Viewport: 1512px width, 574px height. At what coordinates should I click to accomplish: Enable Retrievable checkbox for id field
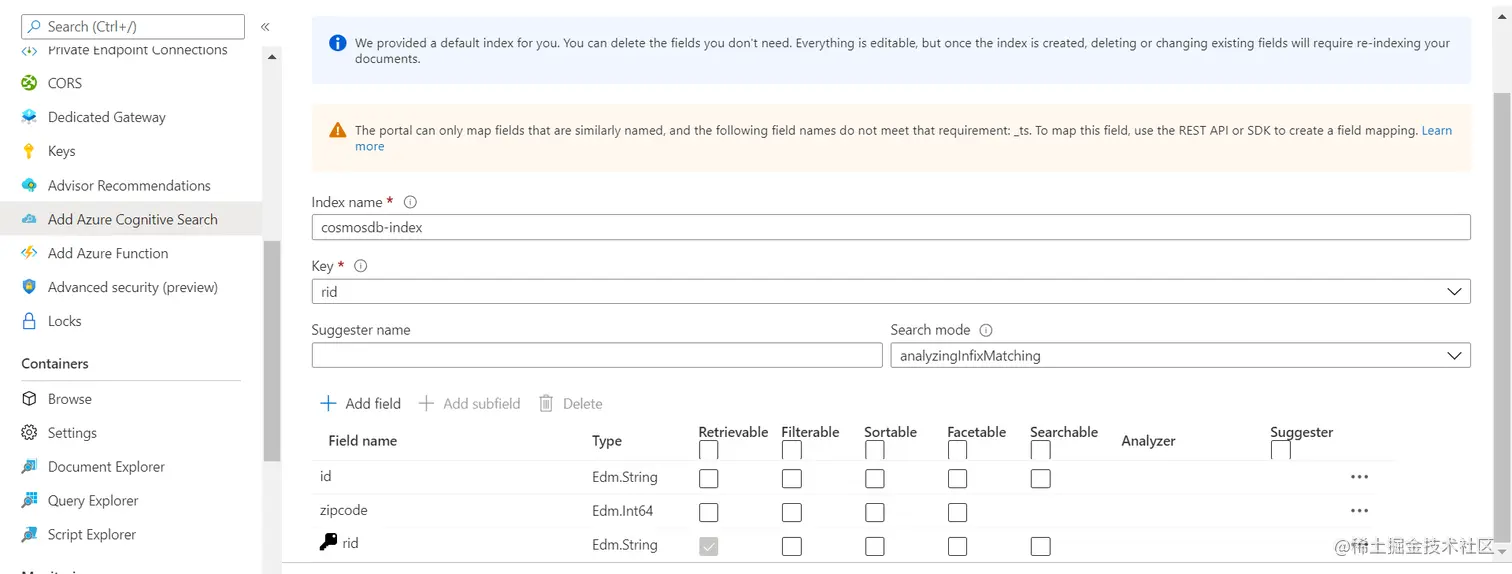pos(708,478)
